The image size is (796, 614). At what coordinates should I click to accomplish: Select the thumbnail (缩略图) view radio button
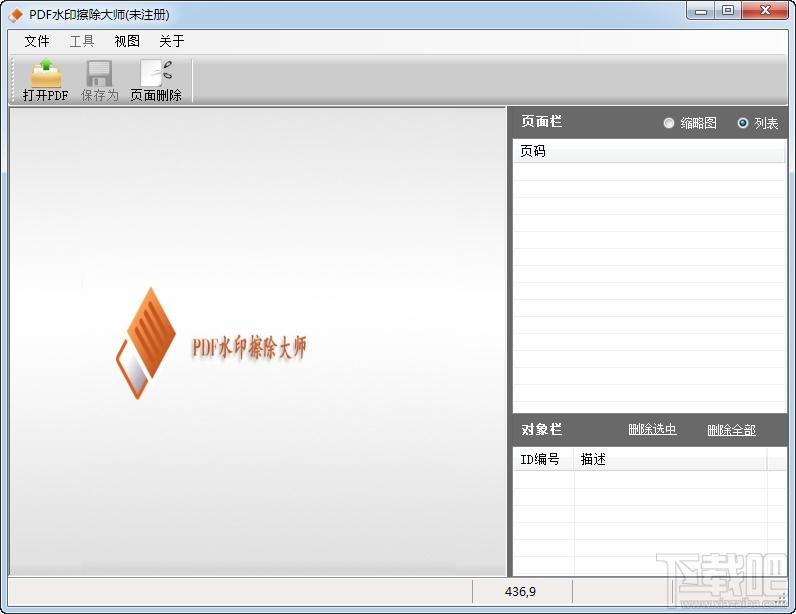pyautogui.click(x=669, y=123)
